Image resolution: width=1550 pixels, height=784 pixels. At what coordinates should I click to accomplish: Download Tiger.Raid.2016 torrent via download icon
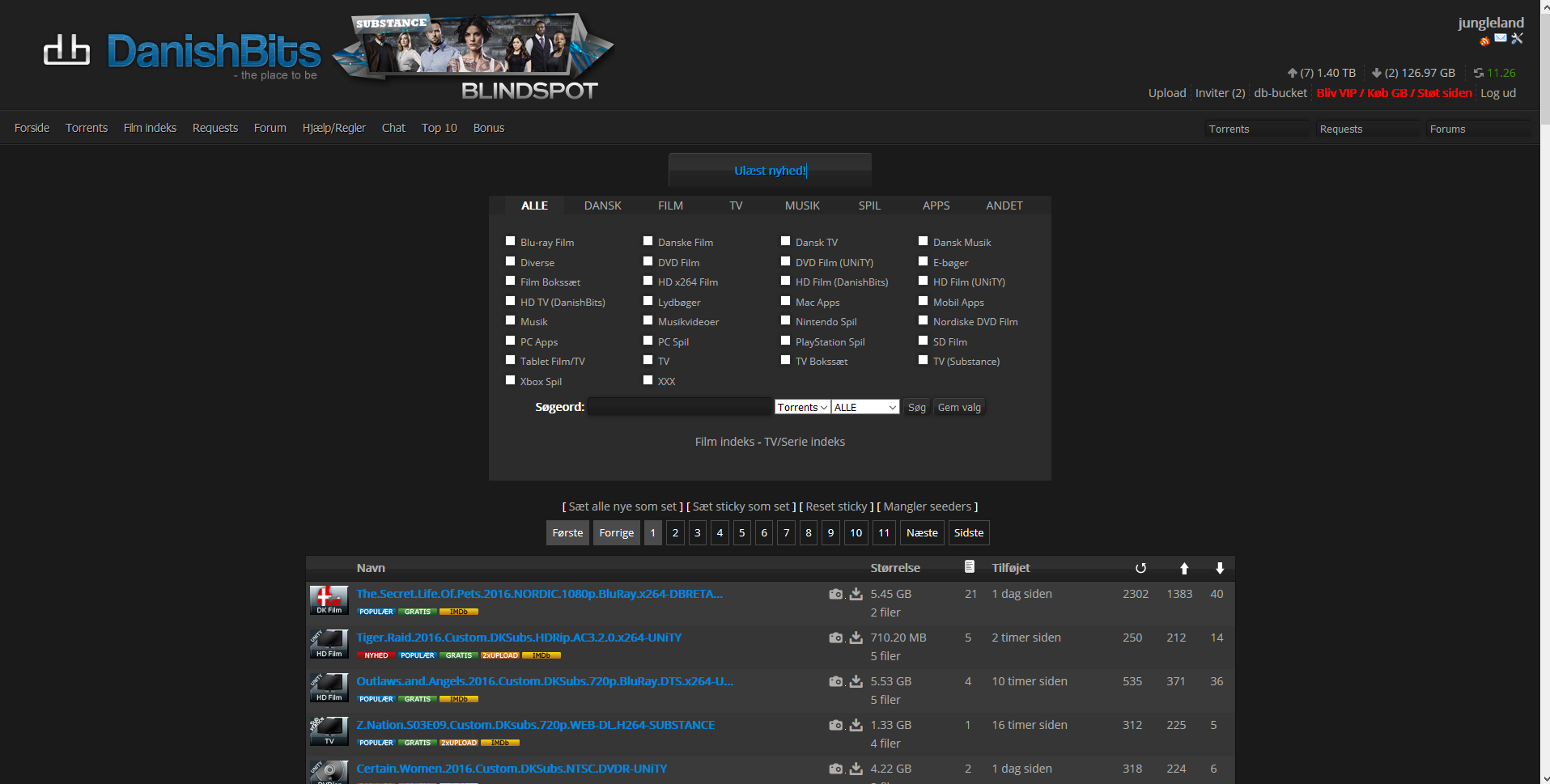point(856,638)
